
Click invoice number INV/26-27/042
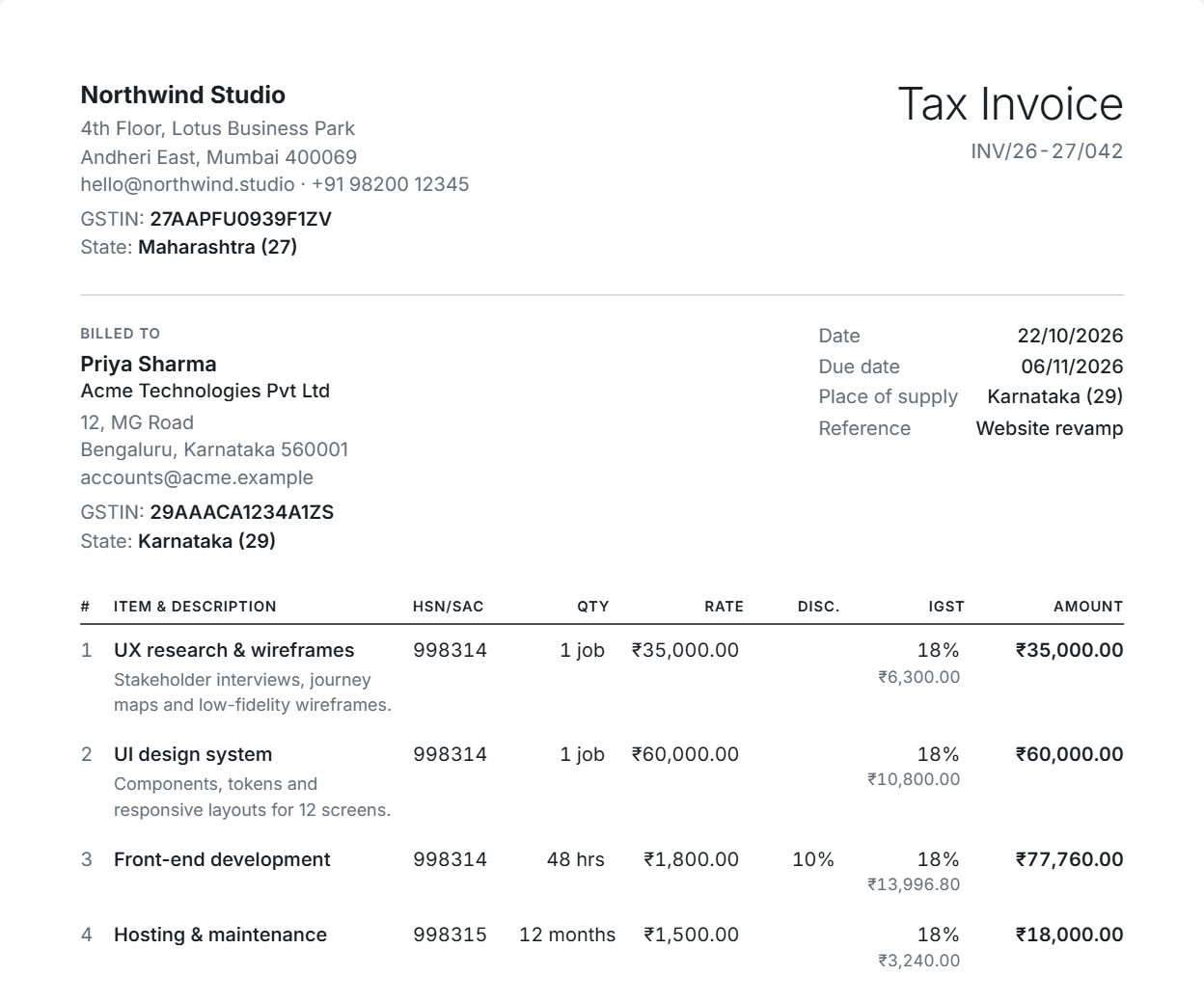pos(1047,151)
